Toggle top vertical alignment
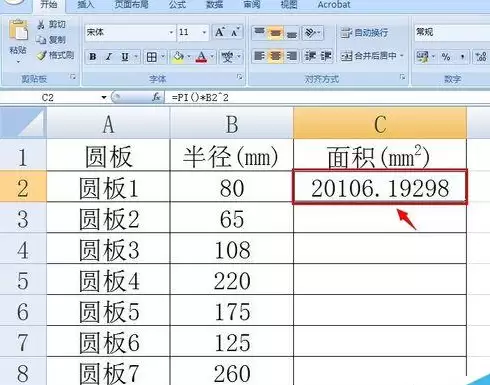Viewport: 490px width, 385px height. (259, 32)
